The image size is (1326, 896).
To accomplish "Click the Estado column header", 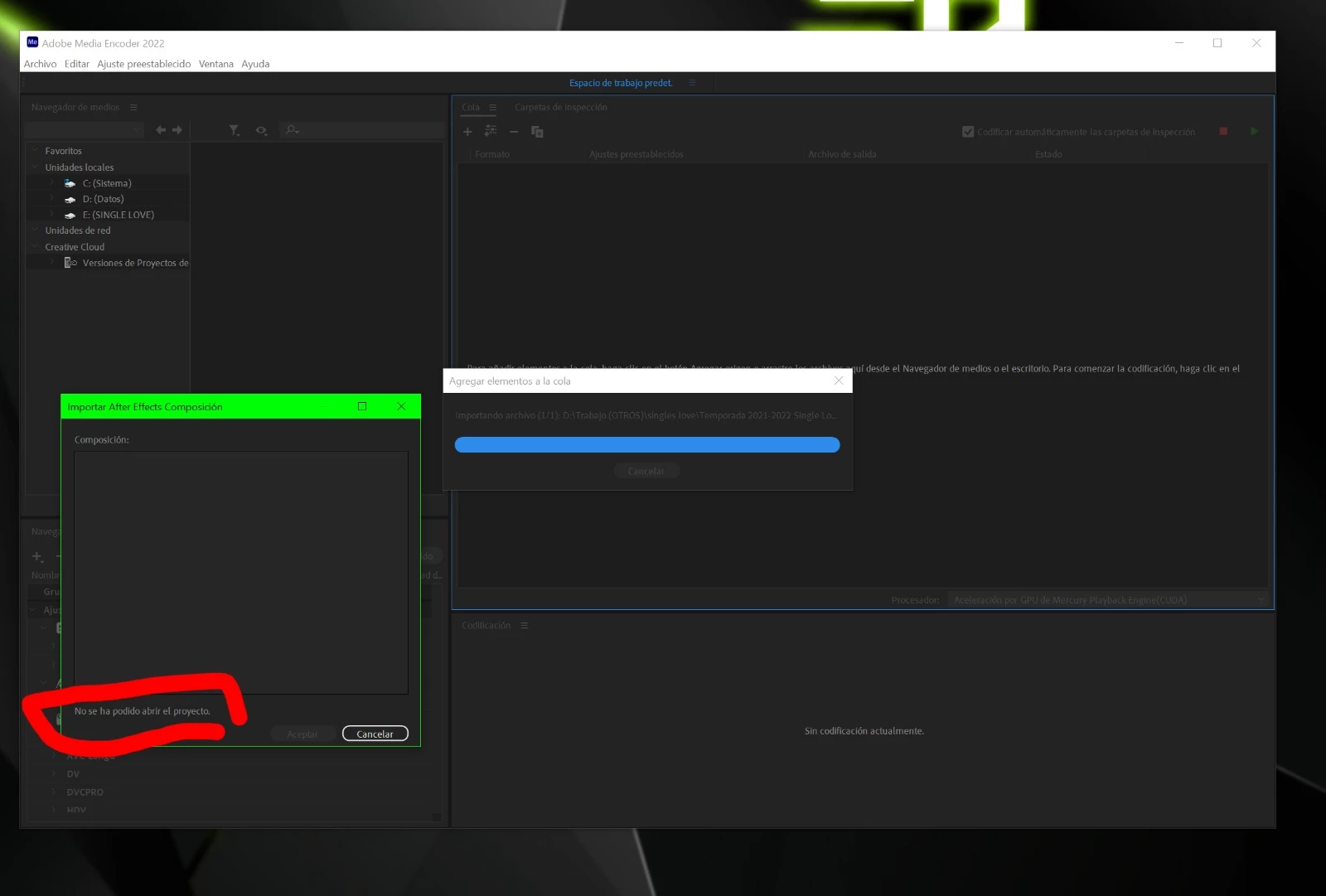I will pyautogui.click(x=1048, y=154).
